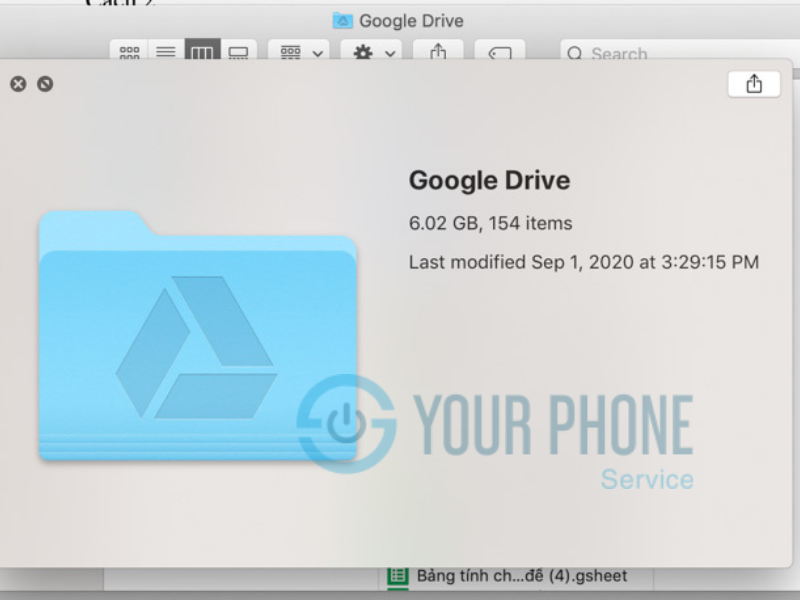Viewport: 800px width, 600px height.
Task: Click the Google Drive window title text
Action: [x=411, y=21]
